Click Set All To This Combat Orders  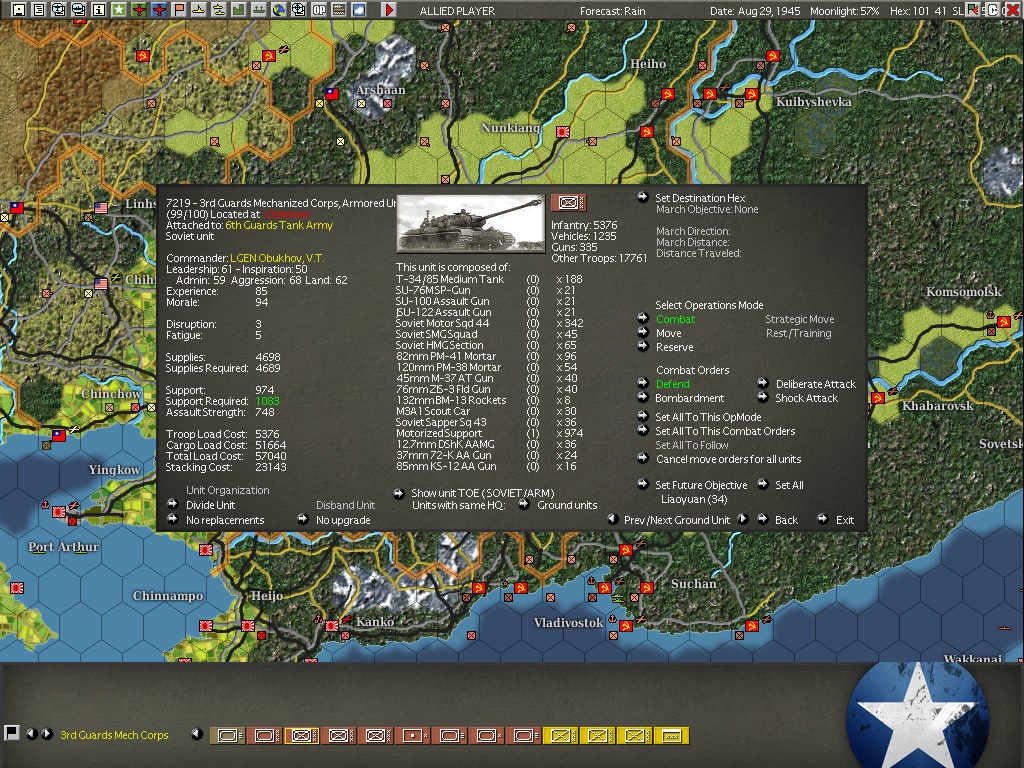(x=725, y=432)
